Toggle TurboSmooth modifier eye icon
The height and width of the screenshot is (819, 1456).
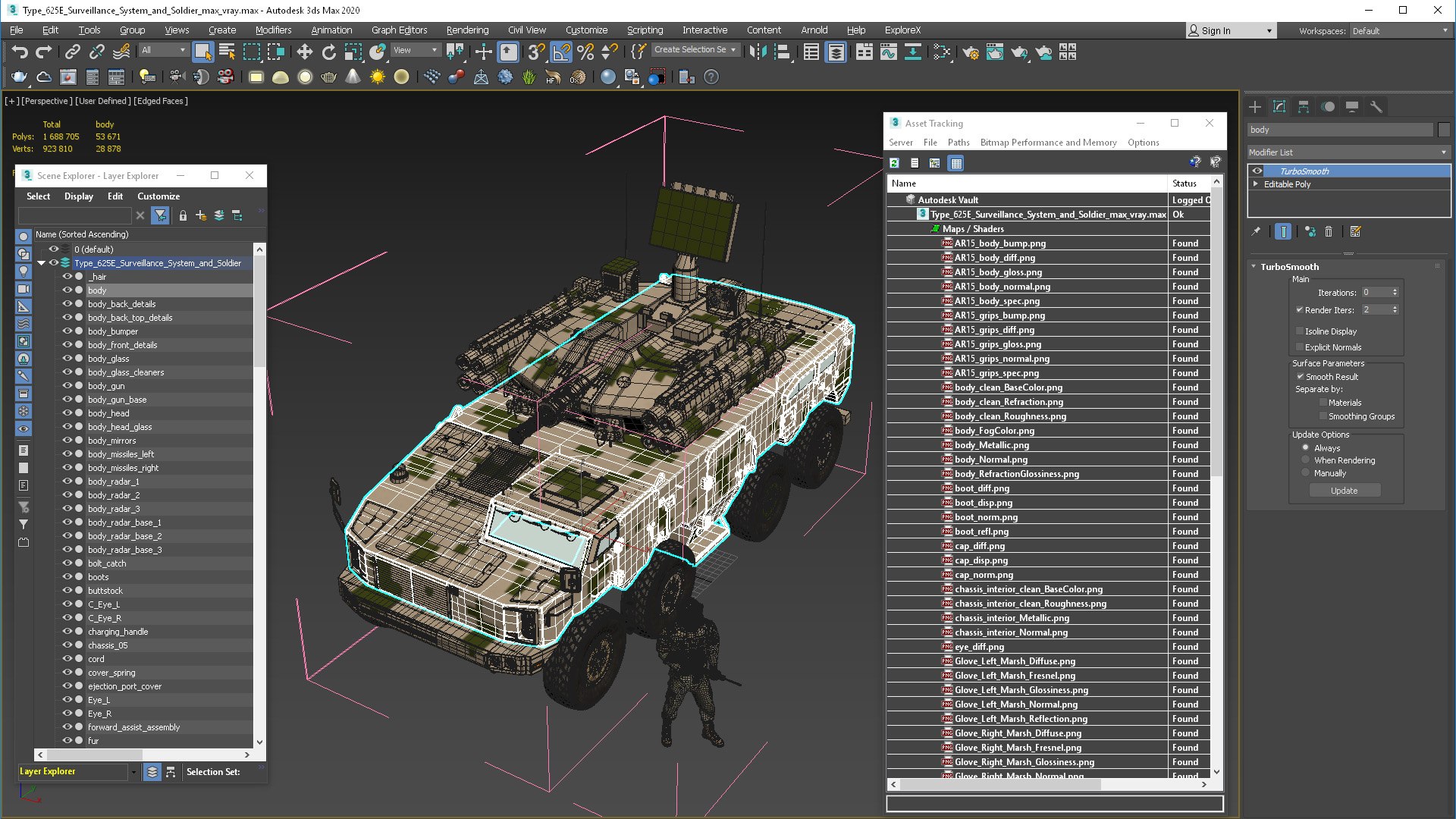(x=1257, y=171)
